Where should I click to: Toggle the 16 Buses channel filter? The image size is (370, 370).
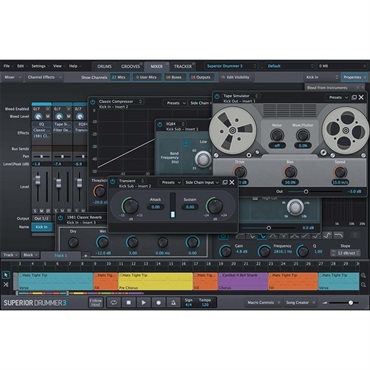tap(174, 77)
